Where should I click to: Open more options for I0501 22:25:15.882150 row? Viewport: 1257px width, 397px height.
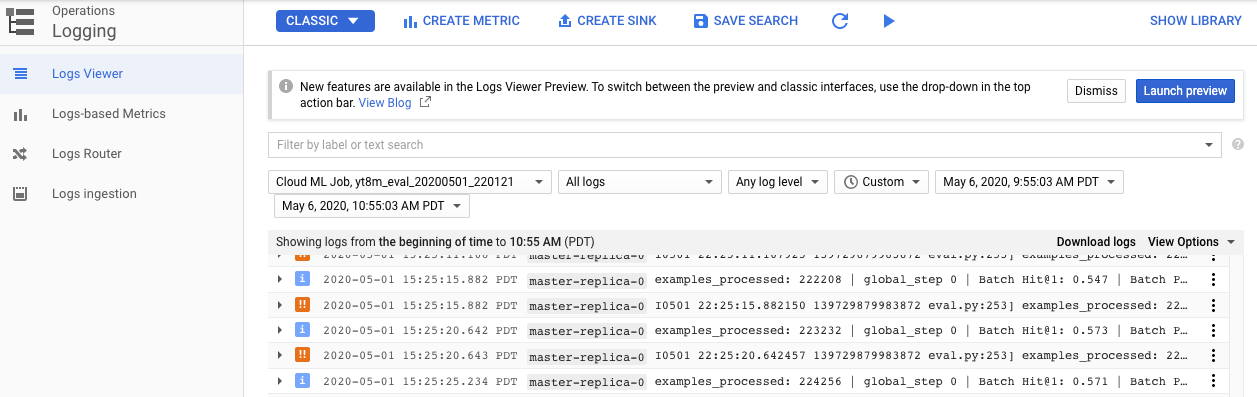1213,305
